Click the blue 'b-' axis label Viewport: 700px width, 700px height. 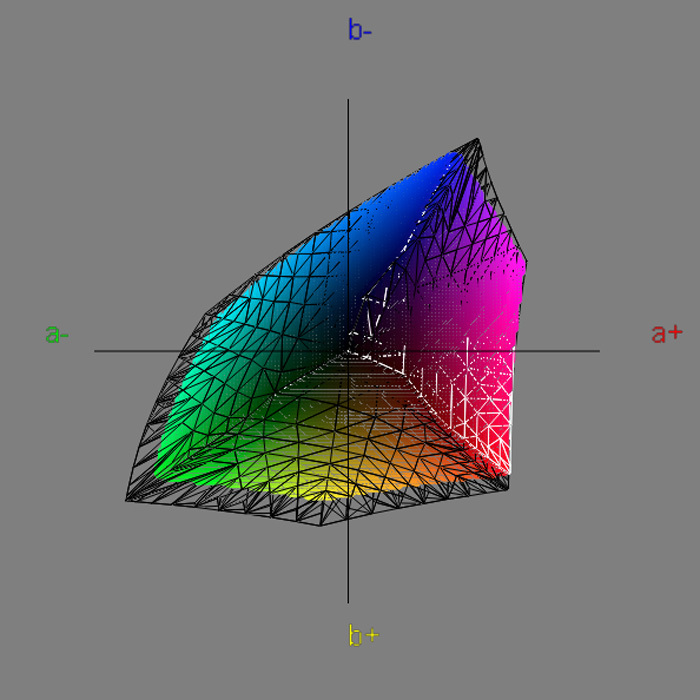pyautogui.click(x=360, y=30)
